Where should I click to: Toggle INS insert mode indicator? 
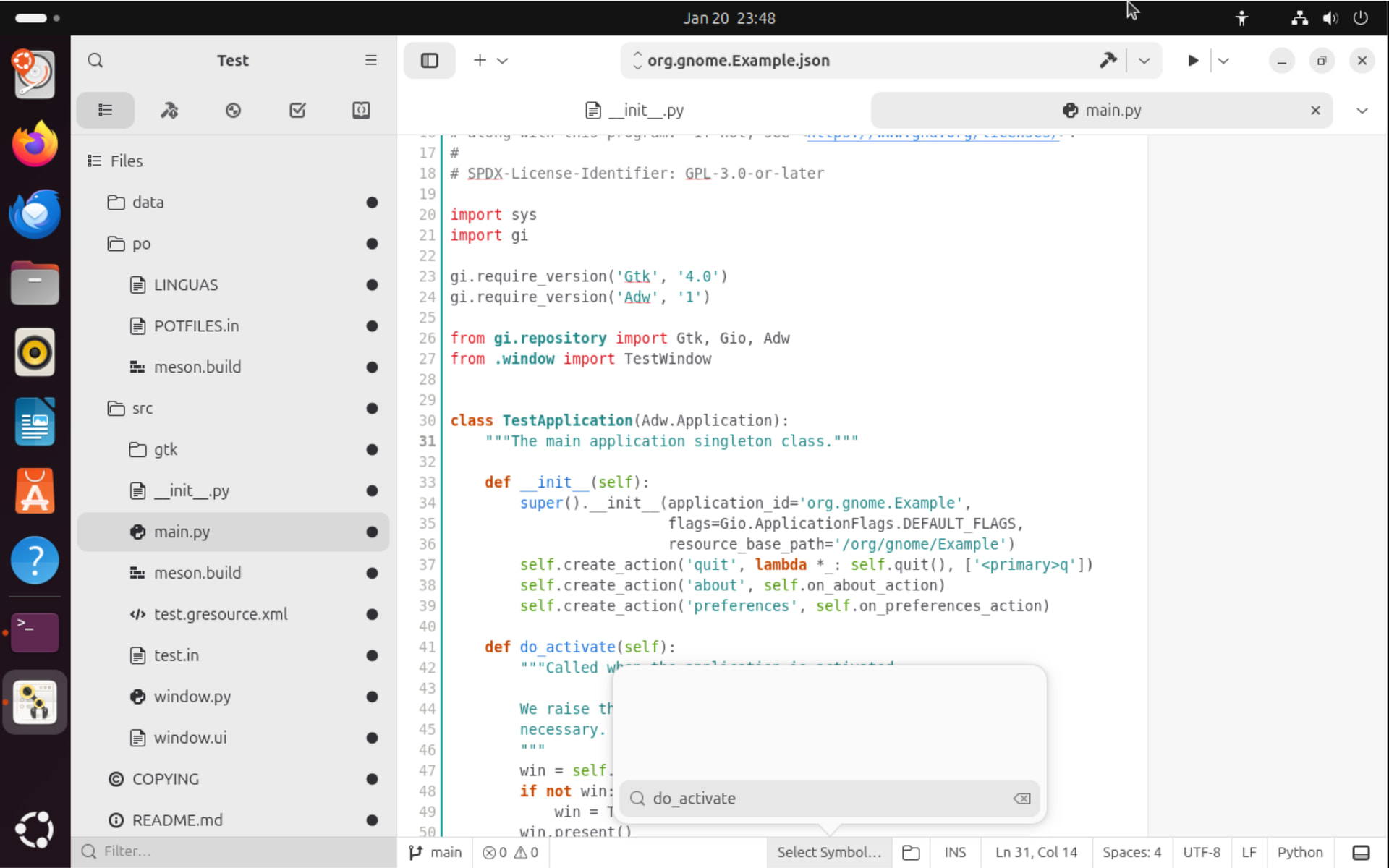(x=955, y=853)
